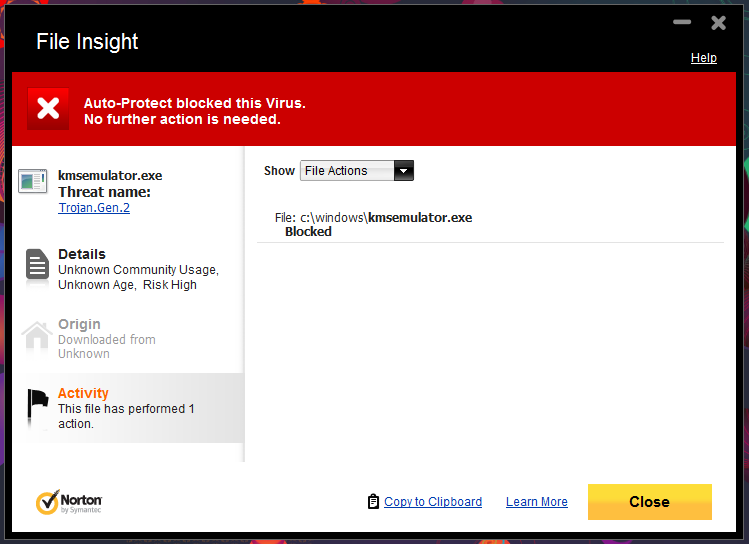Open the Trojan.Gen.2 threat name link
The image size is (749, 544).
[94, 208]
